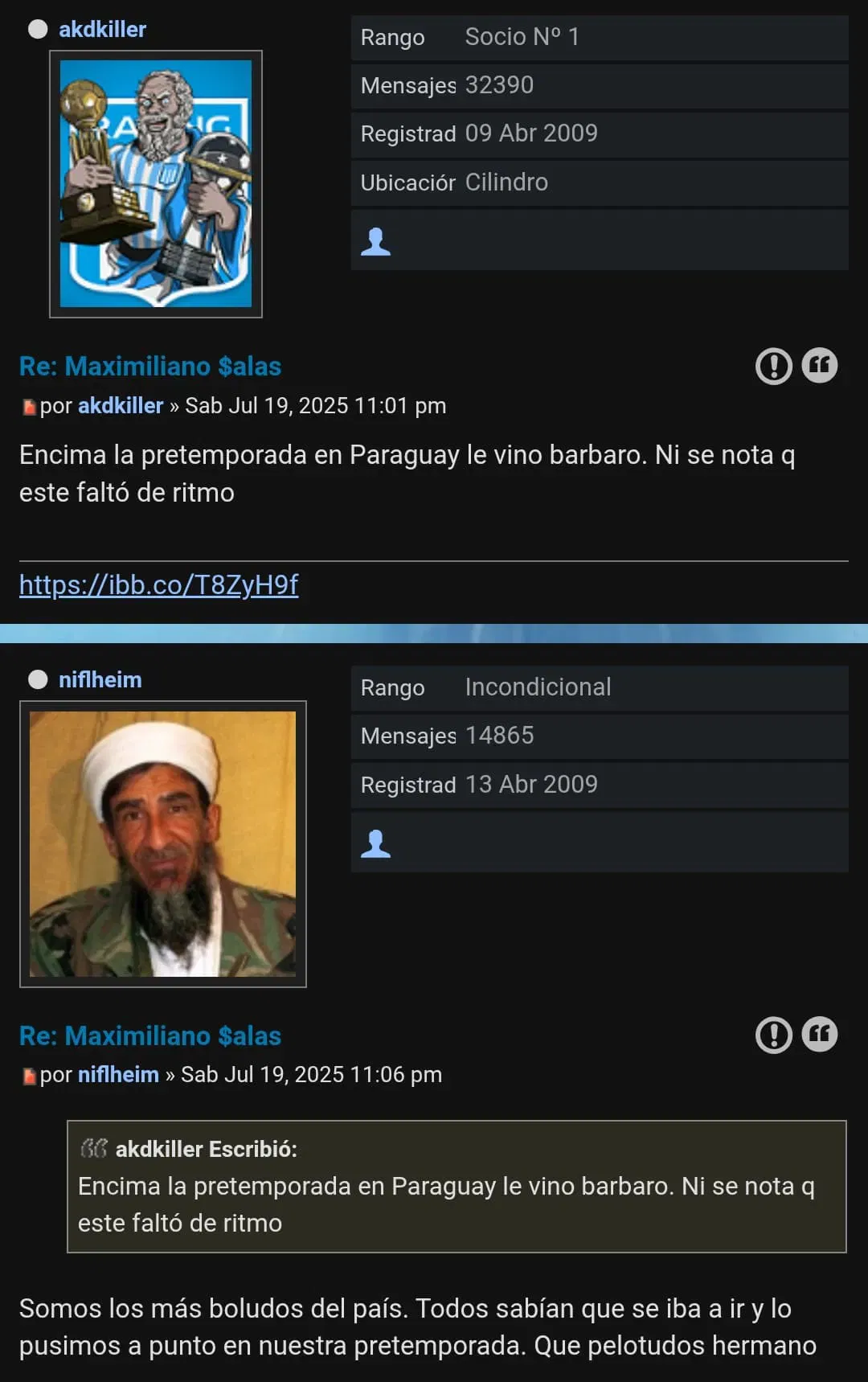The image size is (868, 1382).
Task: Report akdkiller's post with the exclamation icon
Action: coord(774,367)
